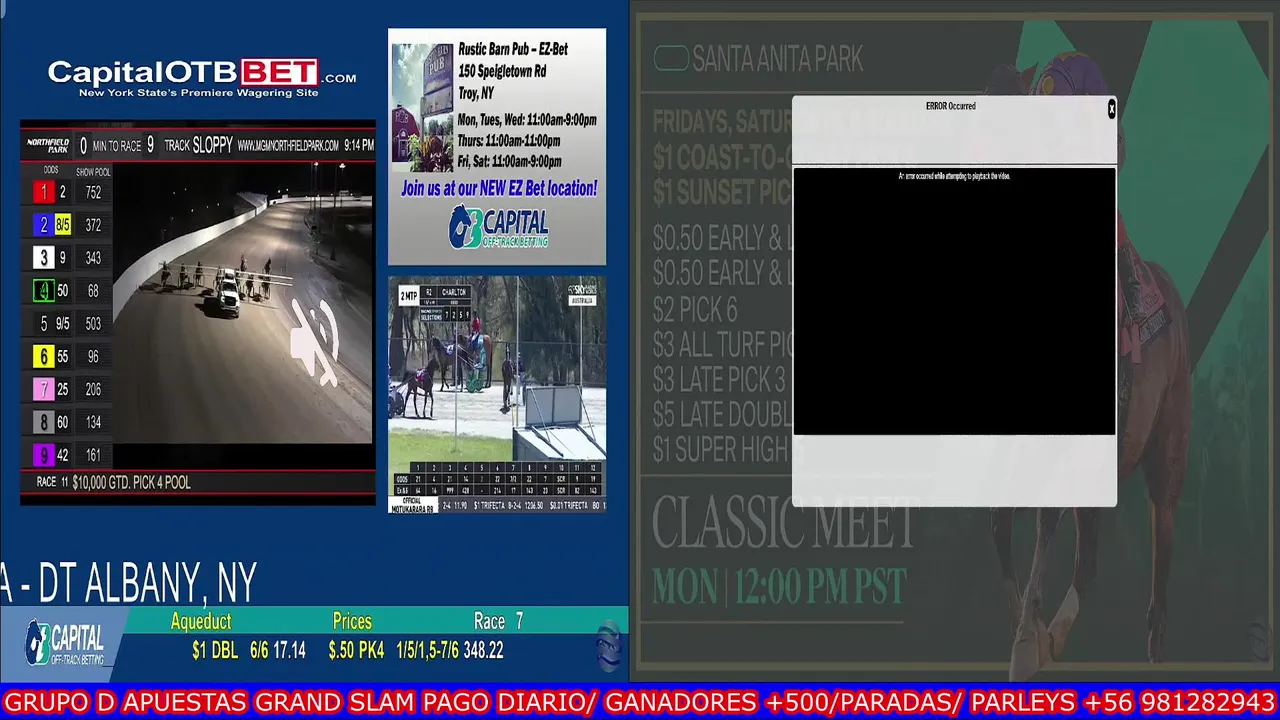This screenshot has width=1280, height=720.
Task: Click the 'GRUPO D APUESTAS GRAND SLAM' ticker text
Action: click(x=207, y=702)
